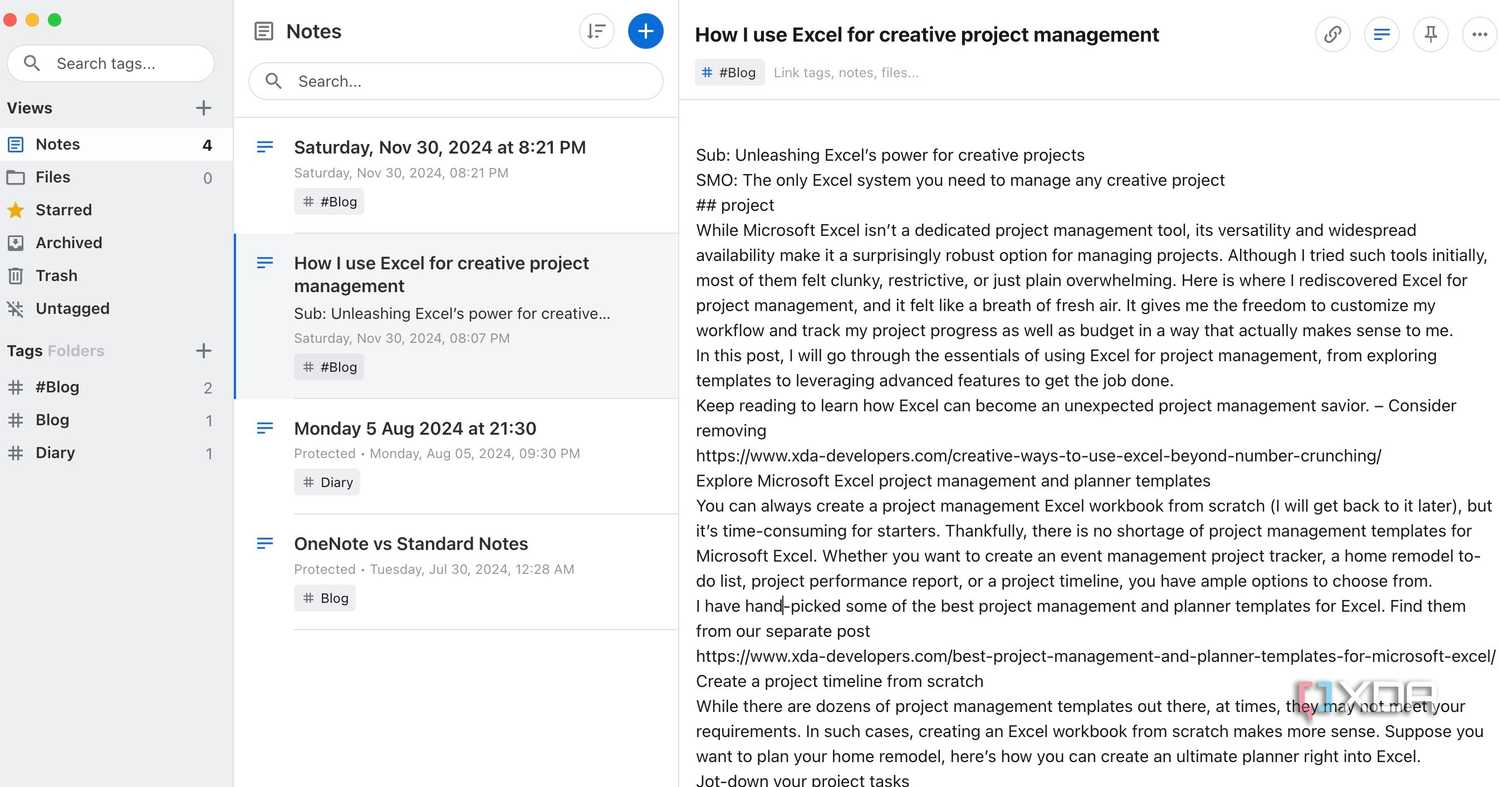Click the notes Search field
The image size is (1500, 787).
(456, 81)
